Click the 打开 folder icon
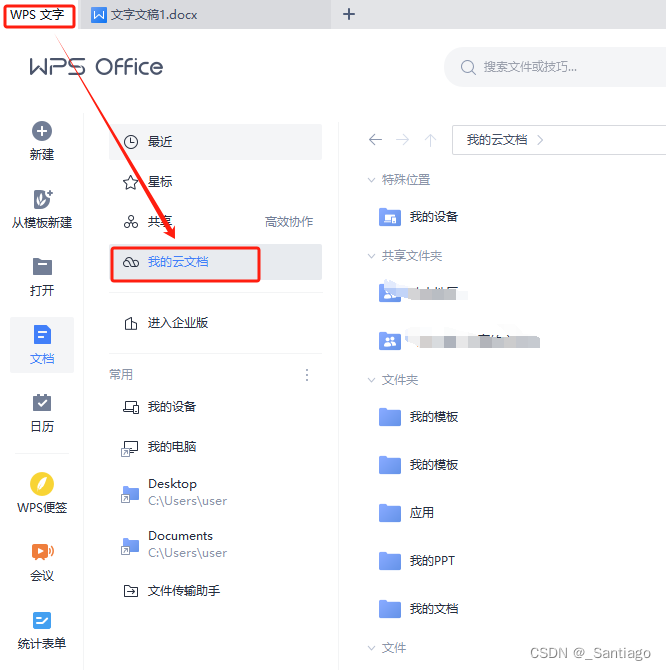The image size is (666, 670). pyautogui.click(x=42, y=267)
